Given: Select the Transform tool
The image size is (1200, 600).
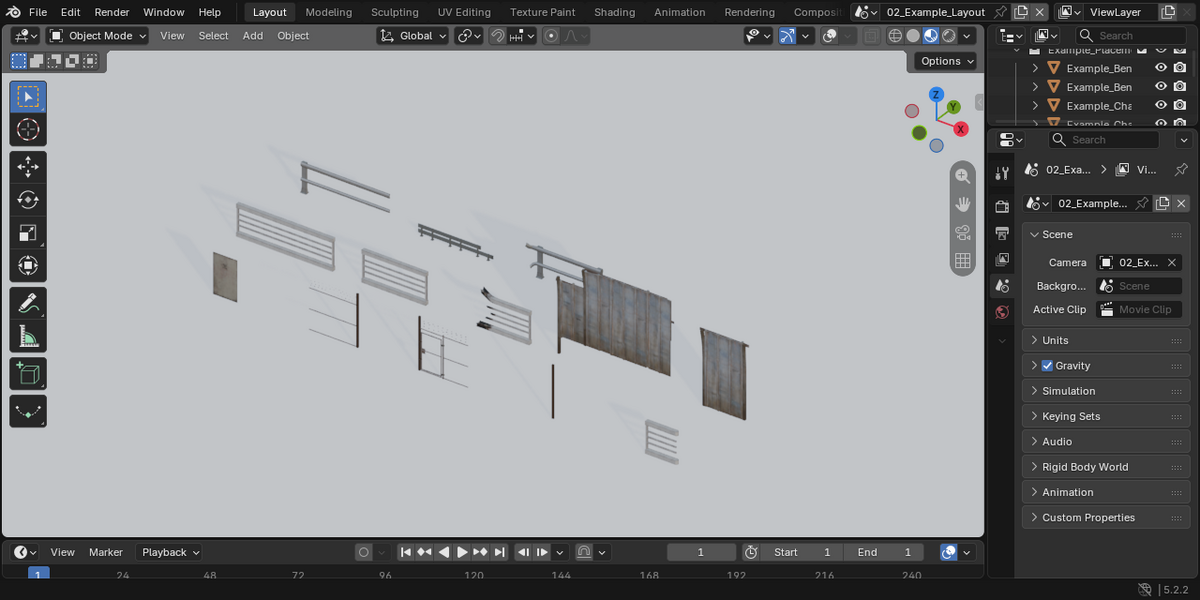Looking at the screenshot, I should [x=28, y=266].
